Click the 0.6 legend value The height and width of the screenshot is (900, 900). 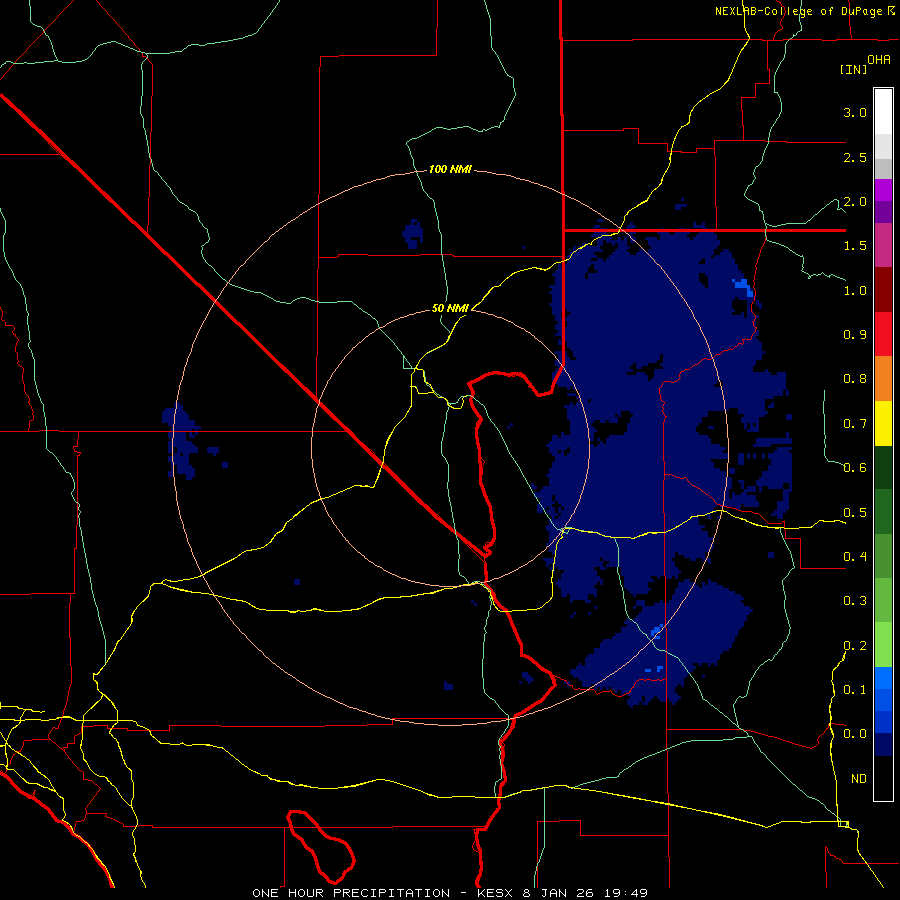click(855, 468)
